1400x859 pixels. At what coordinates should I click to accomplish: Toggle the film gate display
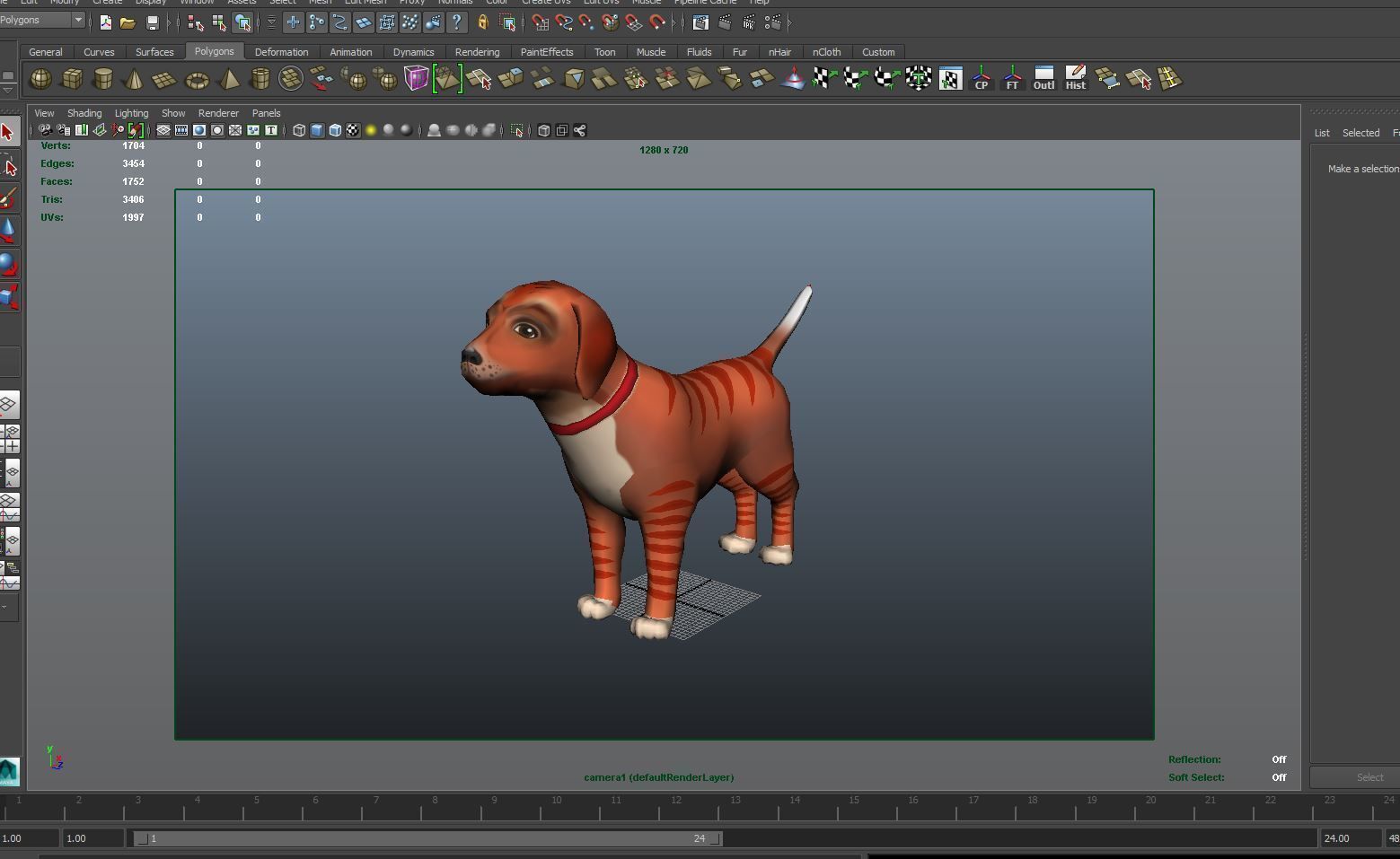point(181,130)
